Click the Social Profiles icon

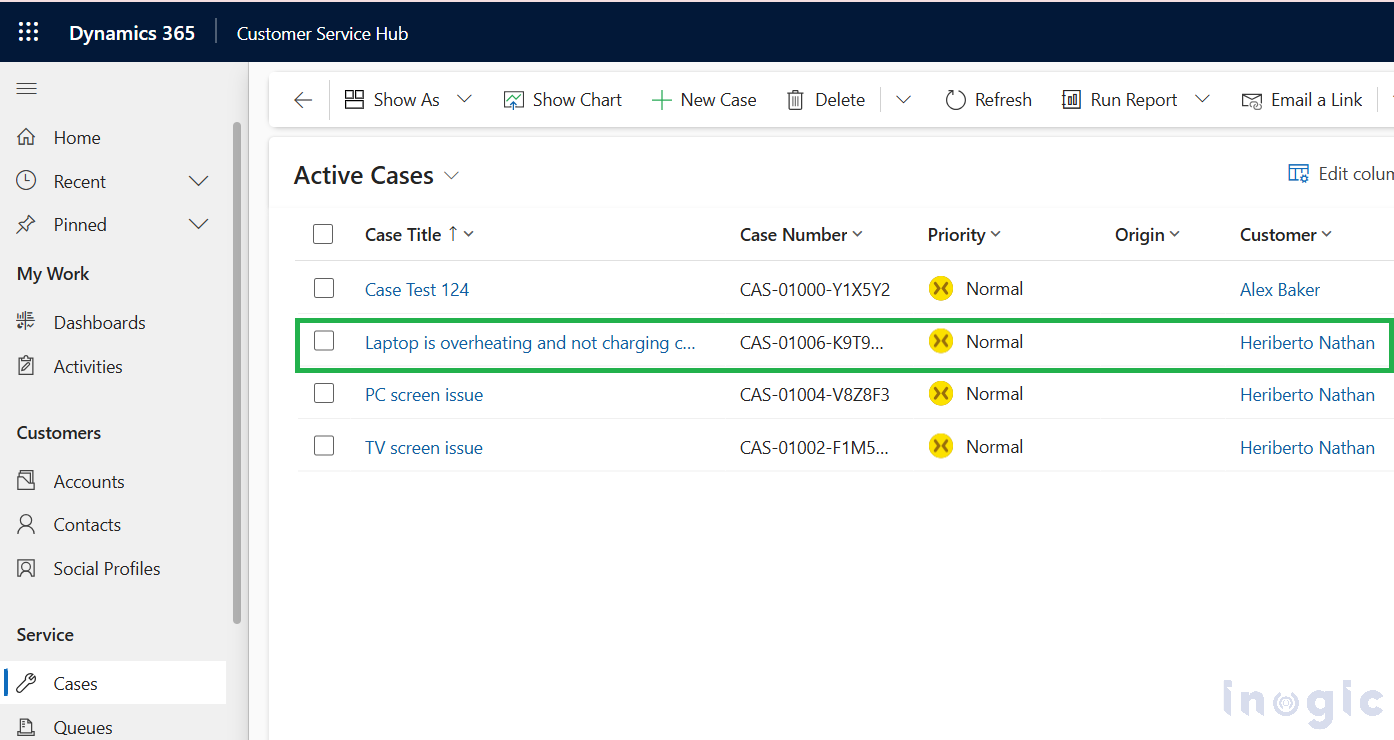pos(27,568)
